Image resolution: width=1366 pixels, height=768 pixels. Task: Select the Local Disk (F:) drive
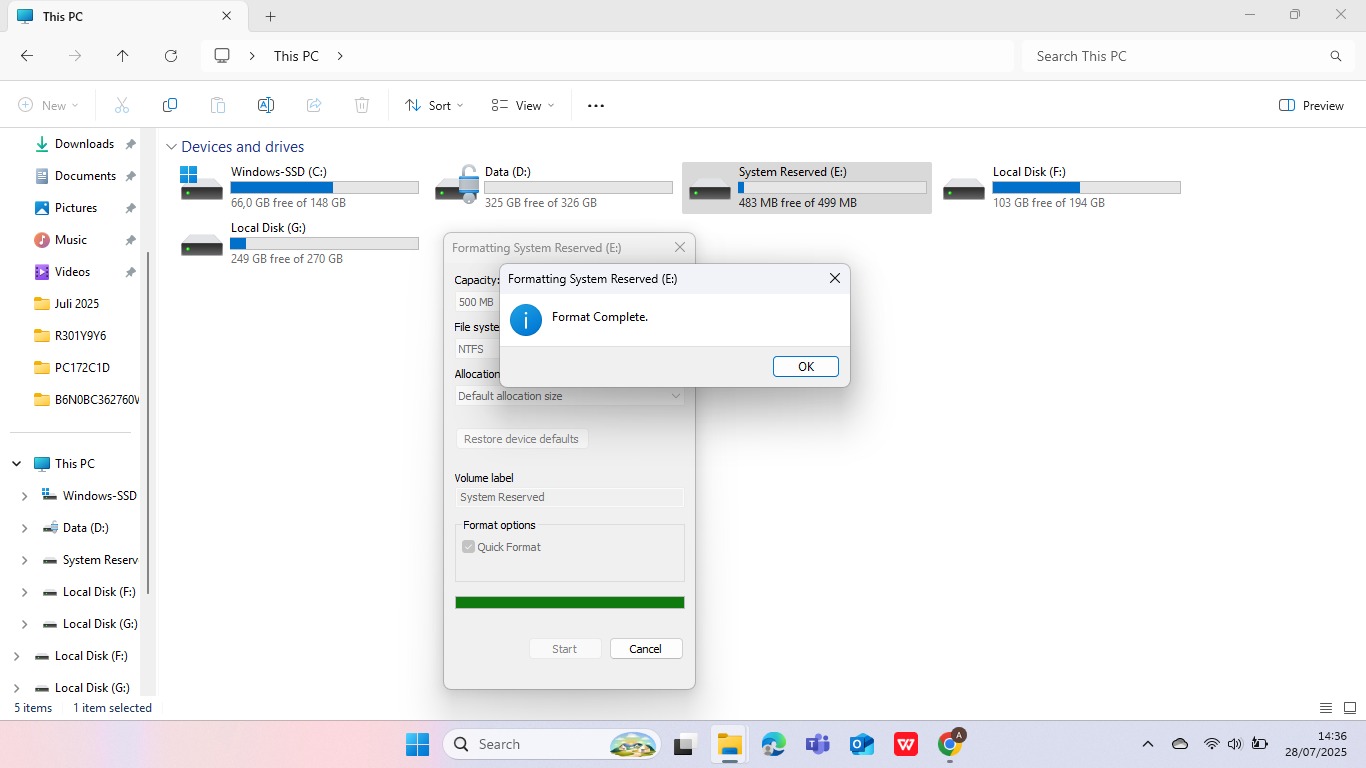click(1061, 187)
